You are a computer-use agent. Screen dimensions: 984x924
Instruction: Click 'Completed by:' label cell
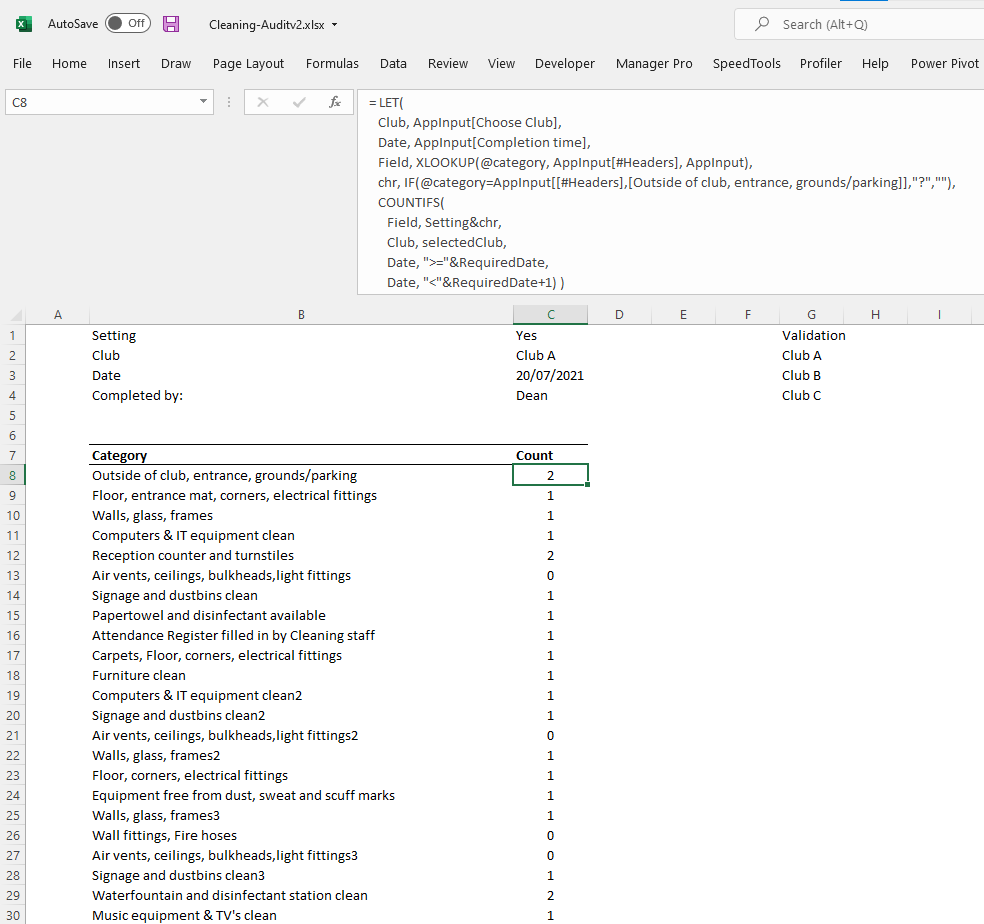(x=301, y=395)
